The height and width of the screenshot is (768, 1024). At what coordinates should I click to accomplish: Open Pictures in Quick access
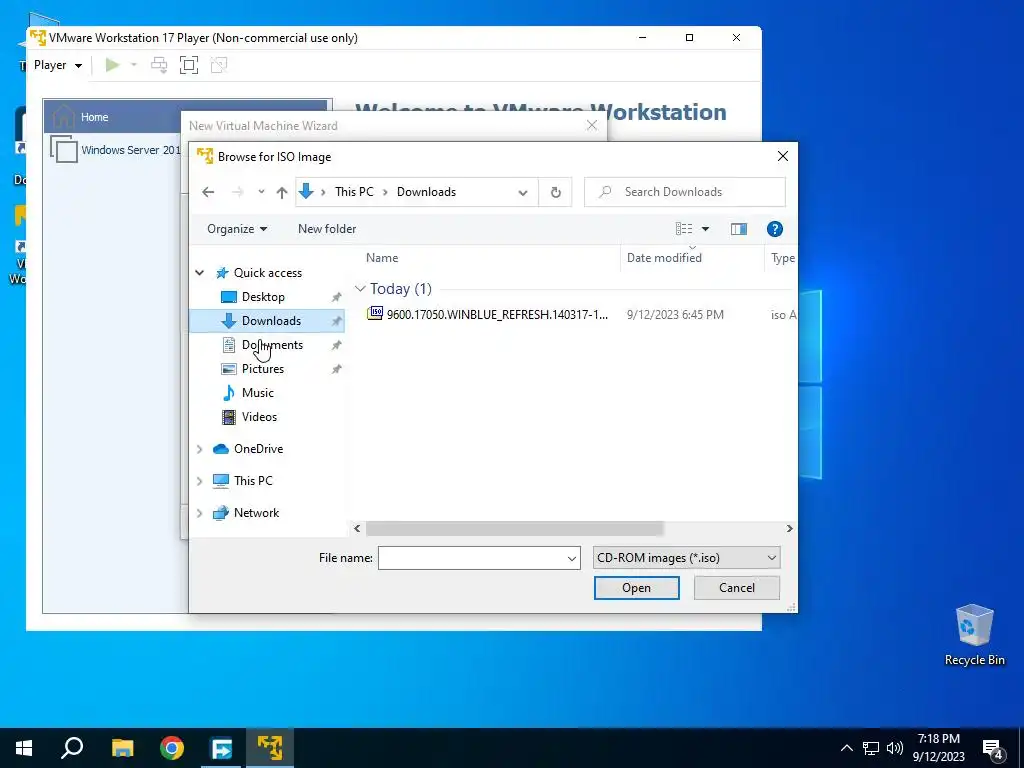pyautogui.click(x=263, y=369)
